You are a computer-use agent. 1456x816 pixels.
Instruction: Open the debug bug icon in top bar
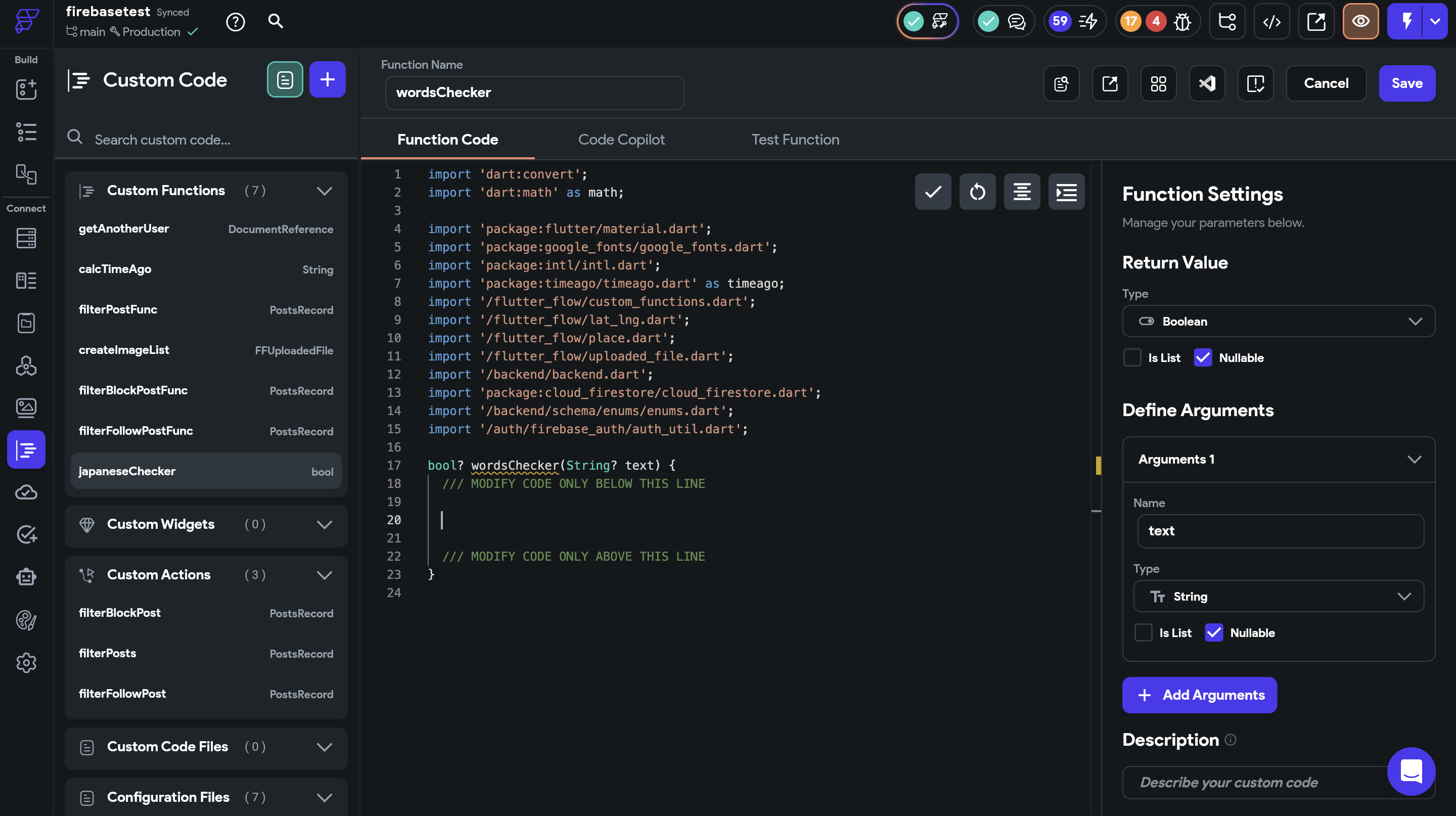tap(1182, 21)
